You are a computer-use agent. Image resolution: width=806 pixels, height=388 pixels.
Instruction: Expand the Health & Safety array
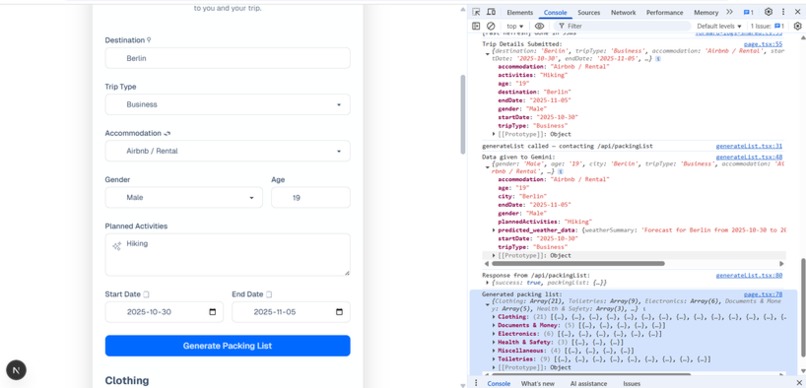pyautogui.click(x=494, y=342)
